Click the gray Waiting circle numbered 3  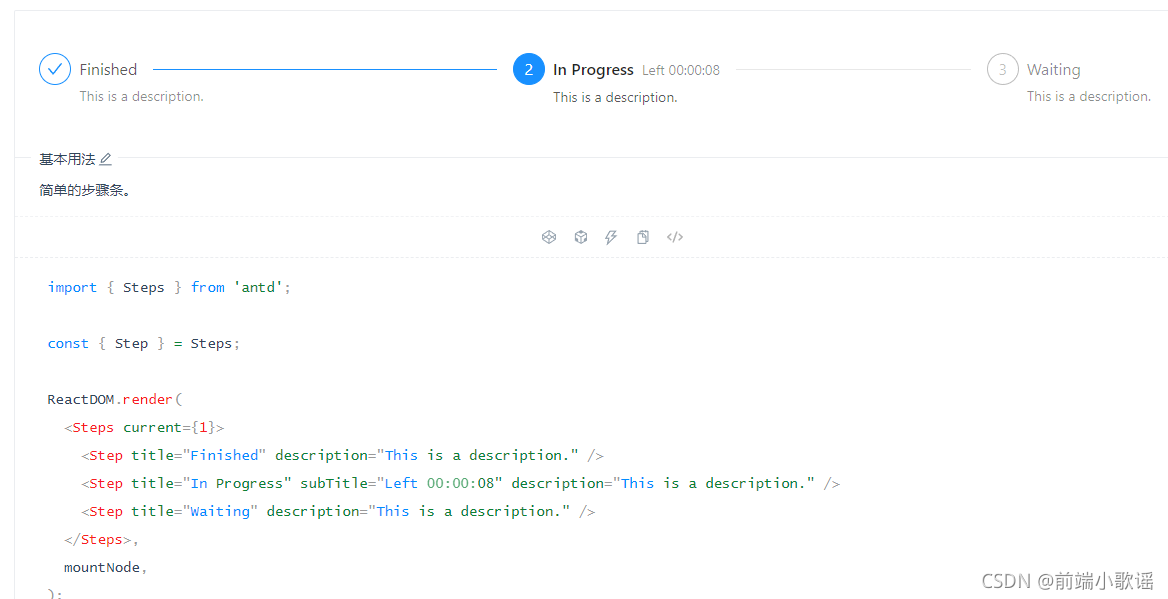(x=1002, y=69)
